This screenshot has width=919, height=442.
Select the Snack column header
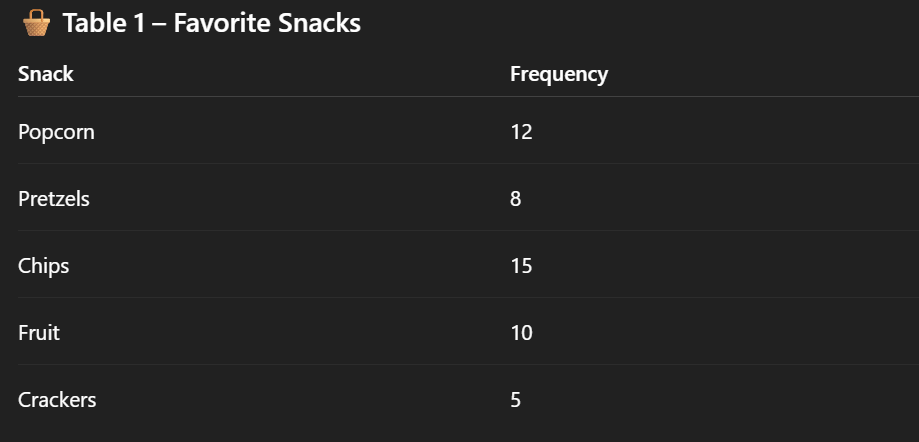point(46,73)
